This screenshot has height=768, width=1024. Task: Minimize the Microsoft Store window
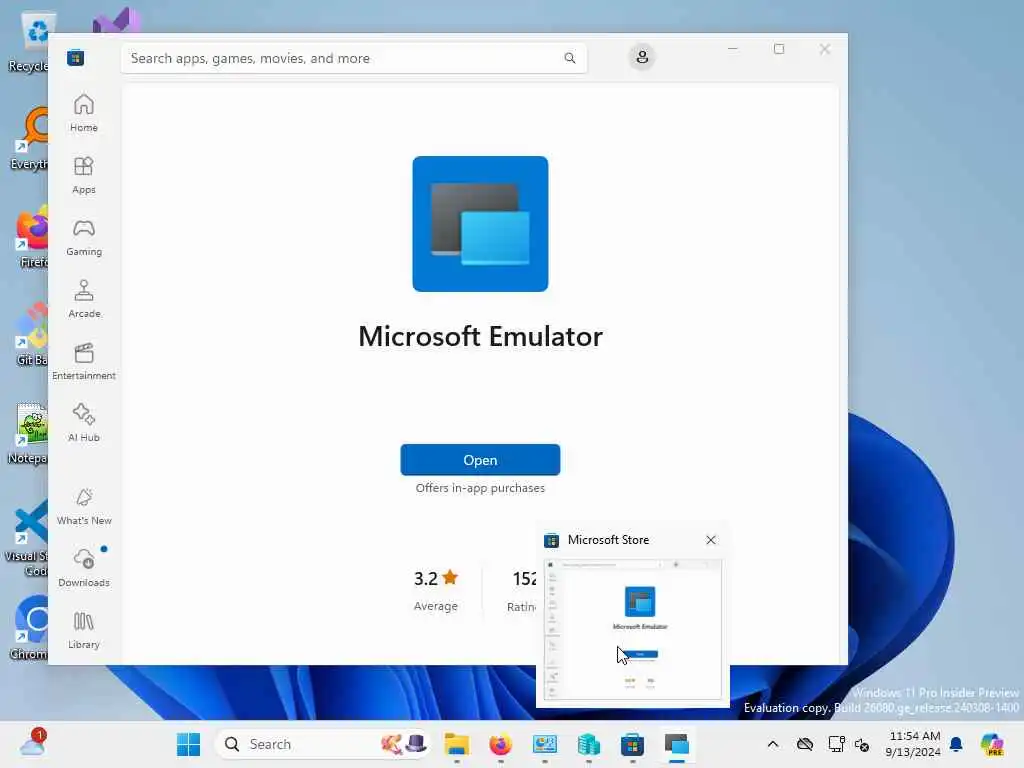(x=733, y=49)
